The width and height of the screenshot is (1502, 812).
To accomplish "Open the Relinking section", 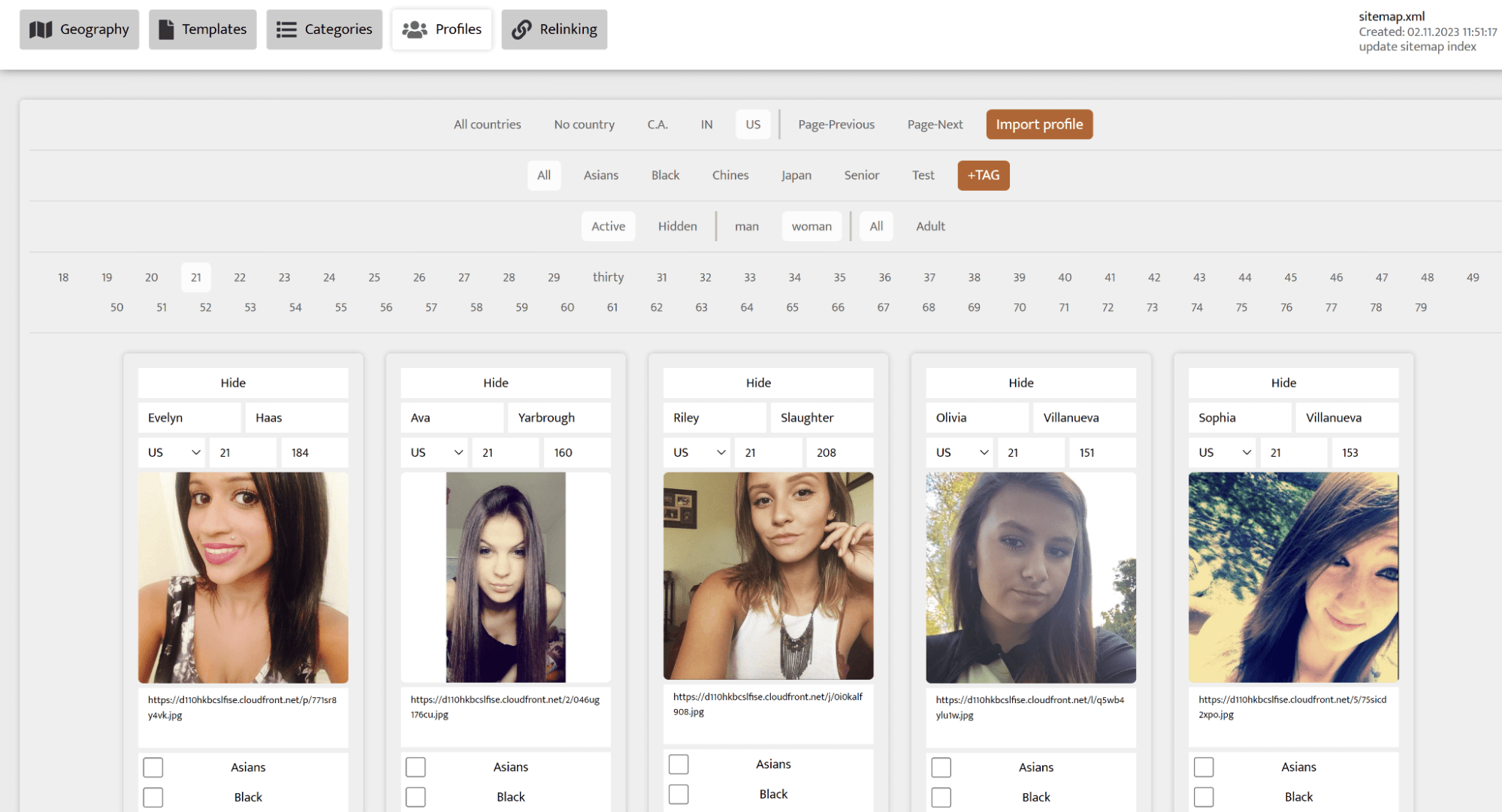I will (554, 29).
